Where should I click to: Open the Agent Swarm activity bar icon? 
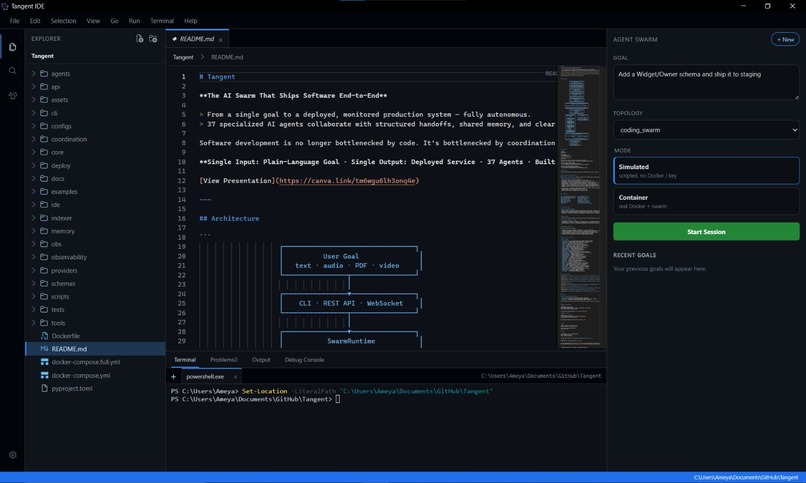(x=12, y=96)
